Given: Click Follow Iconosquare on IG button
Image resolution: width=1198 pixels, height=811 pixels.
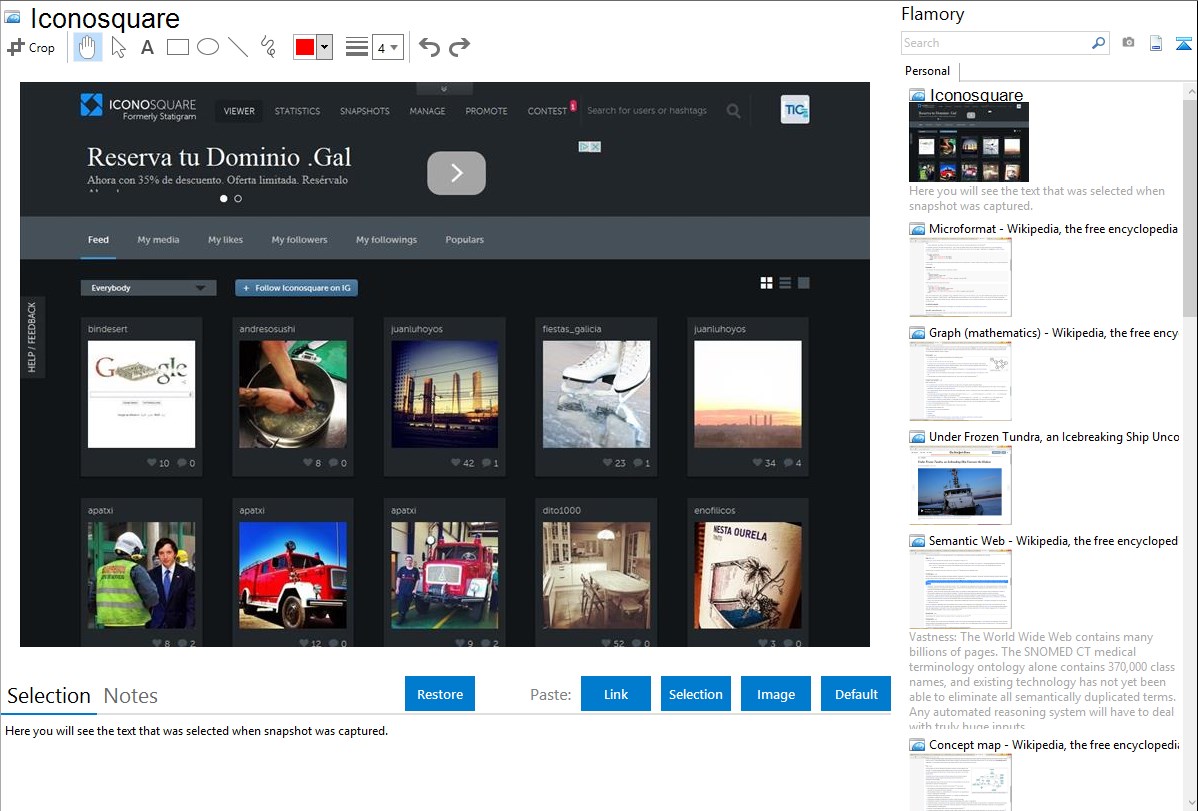Looking at the screenshot, I should (296, 288).
